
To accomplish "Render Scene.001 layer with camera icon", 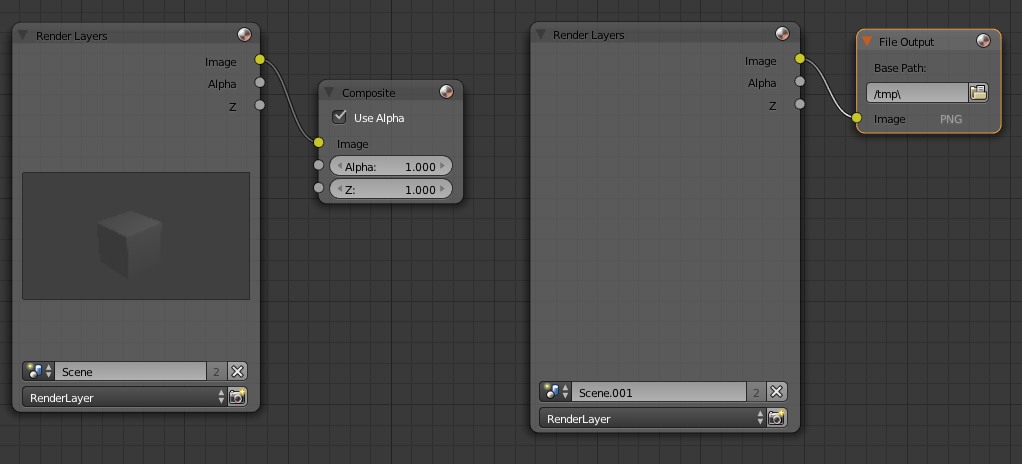I will coord(776,418).
